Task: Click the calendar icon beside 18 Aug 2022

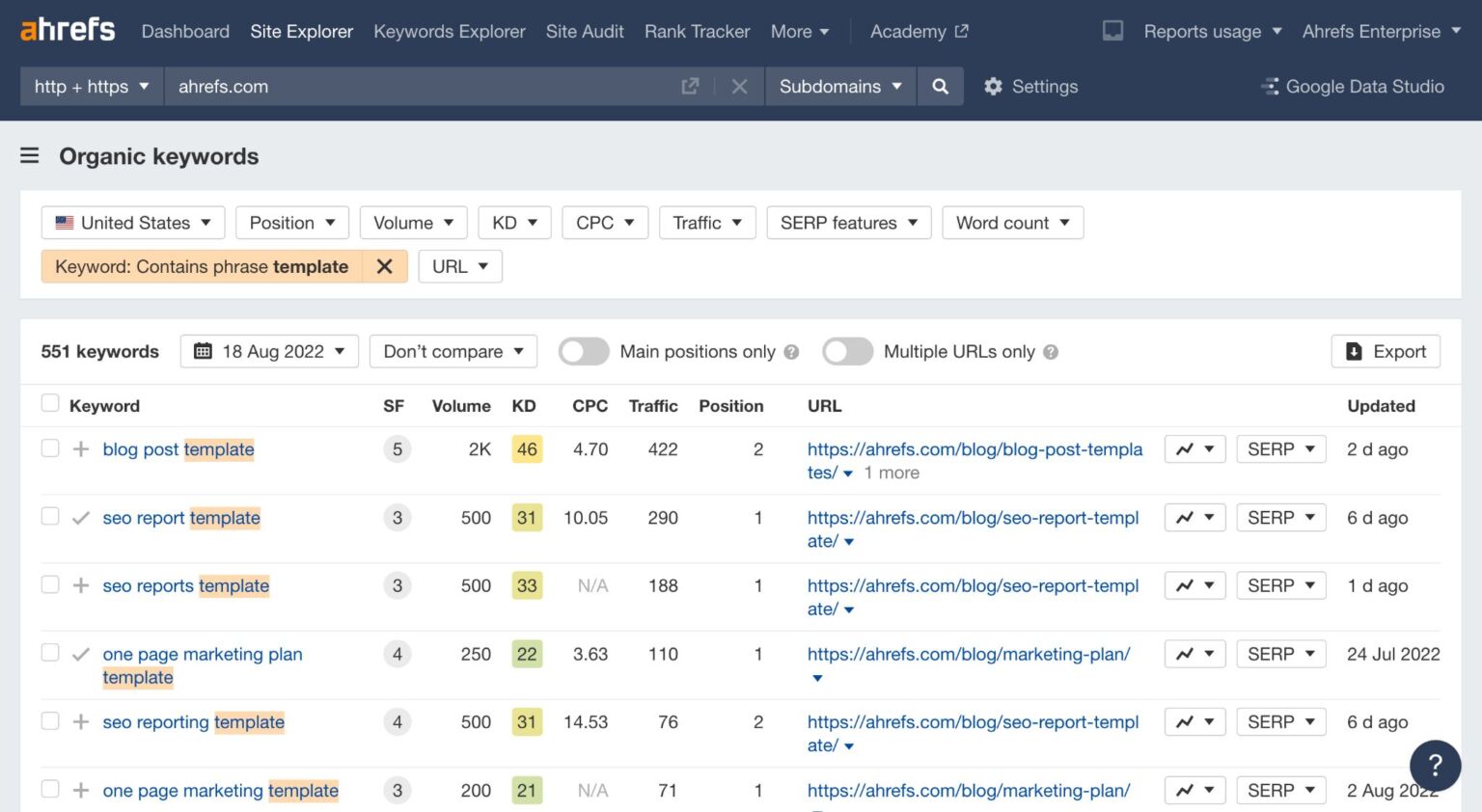Action: (x=204, y=351)
